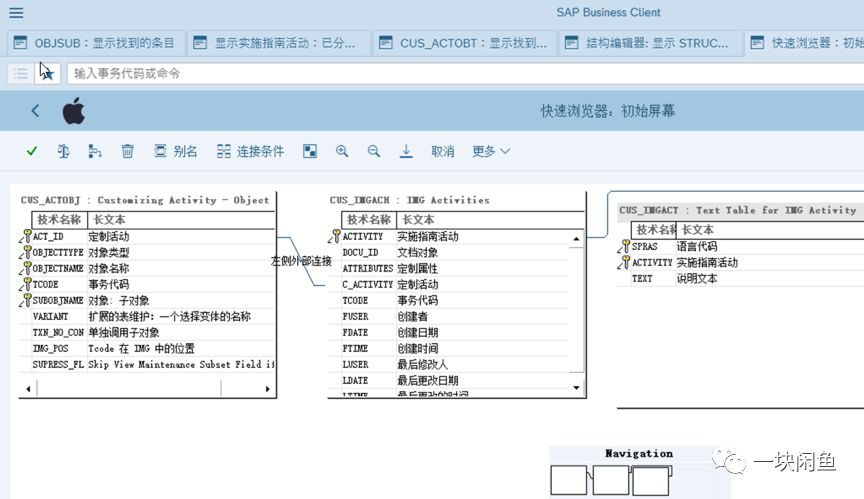The width and height of the screenshot is (864, 499).
Task: Delete with the trash can icon
Action: click(x=127, y=151)
